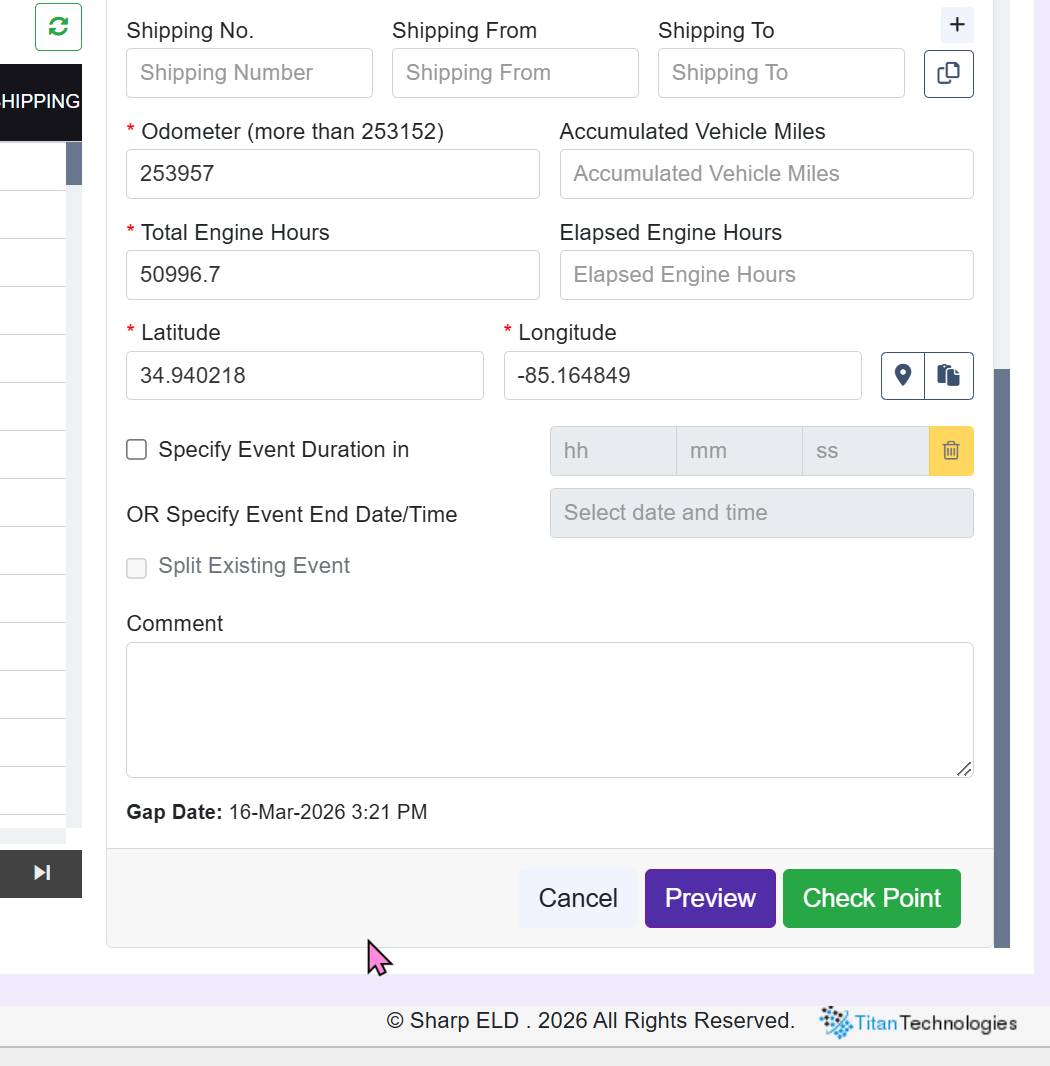
Task: Click the yellow trash icon for duration
Action: 951,451
